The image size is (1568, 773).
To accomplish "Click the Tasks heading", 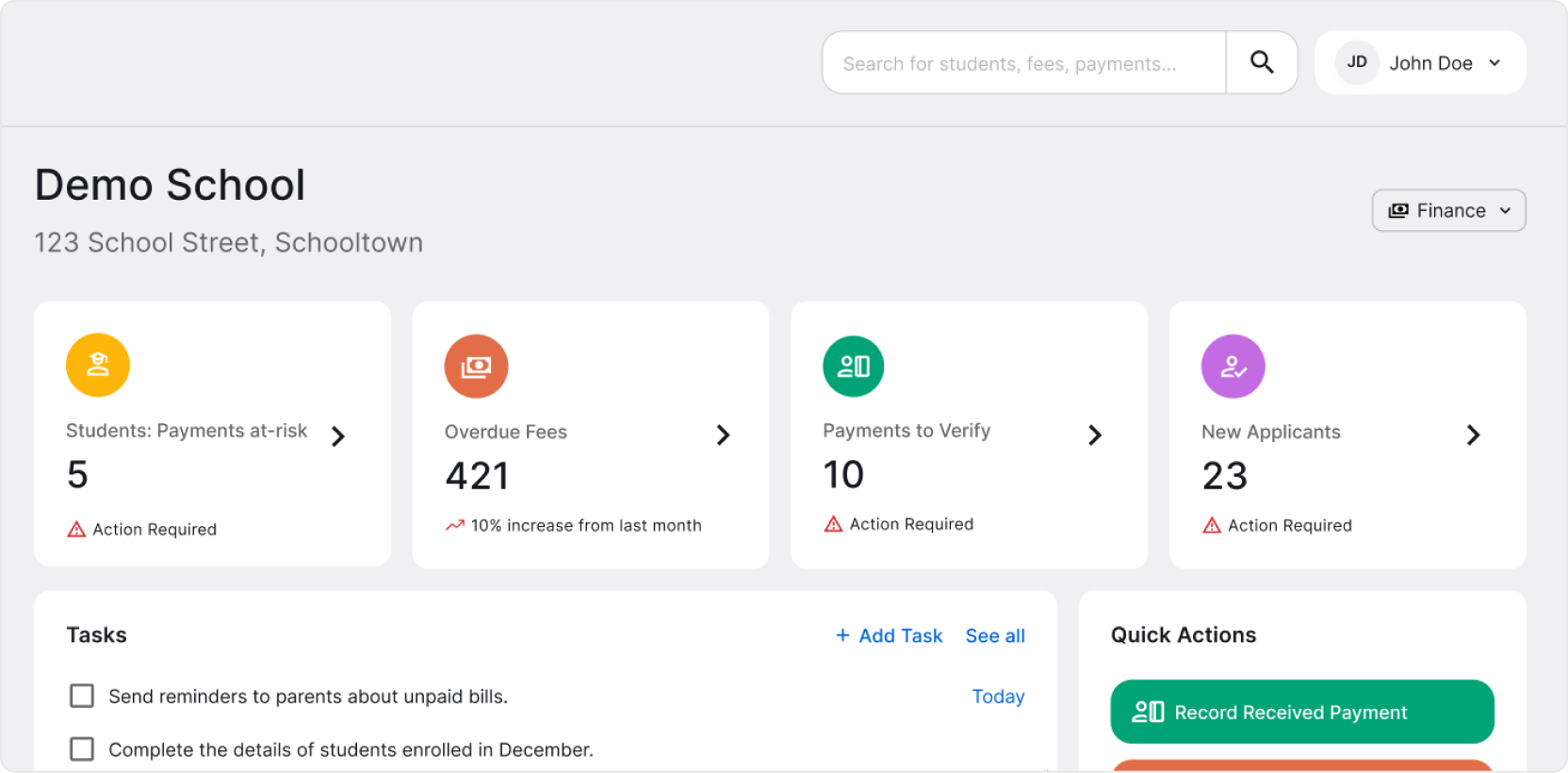I will [x=96, y=634].
